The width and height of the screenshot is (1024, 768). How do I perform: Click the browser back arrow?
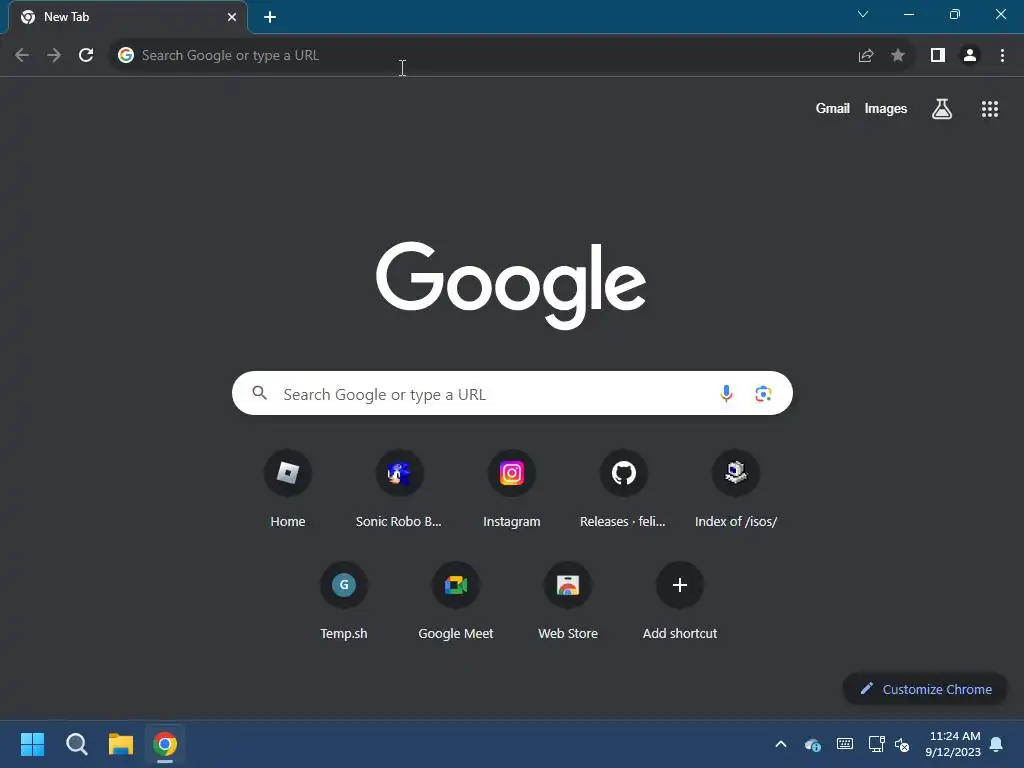pyautogui.click(x=22, y=55)
